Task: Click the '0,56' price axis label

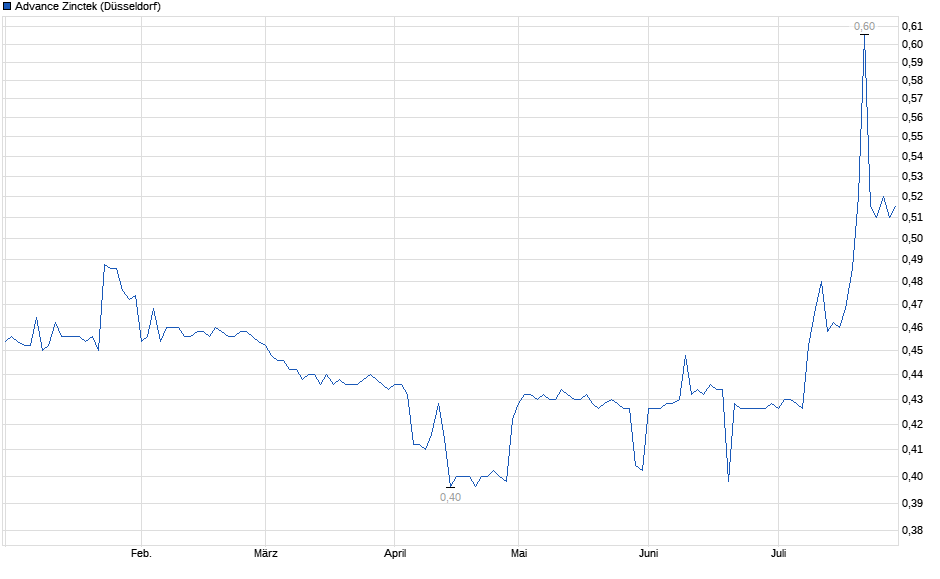Action: click(912, 117)
